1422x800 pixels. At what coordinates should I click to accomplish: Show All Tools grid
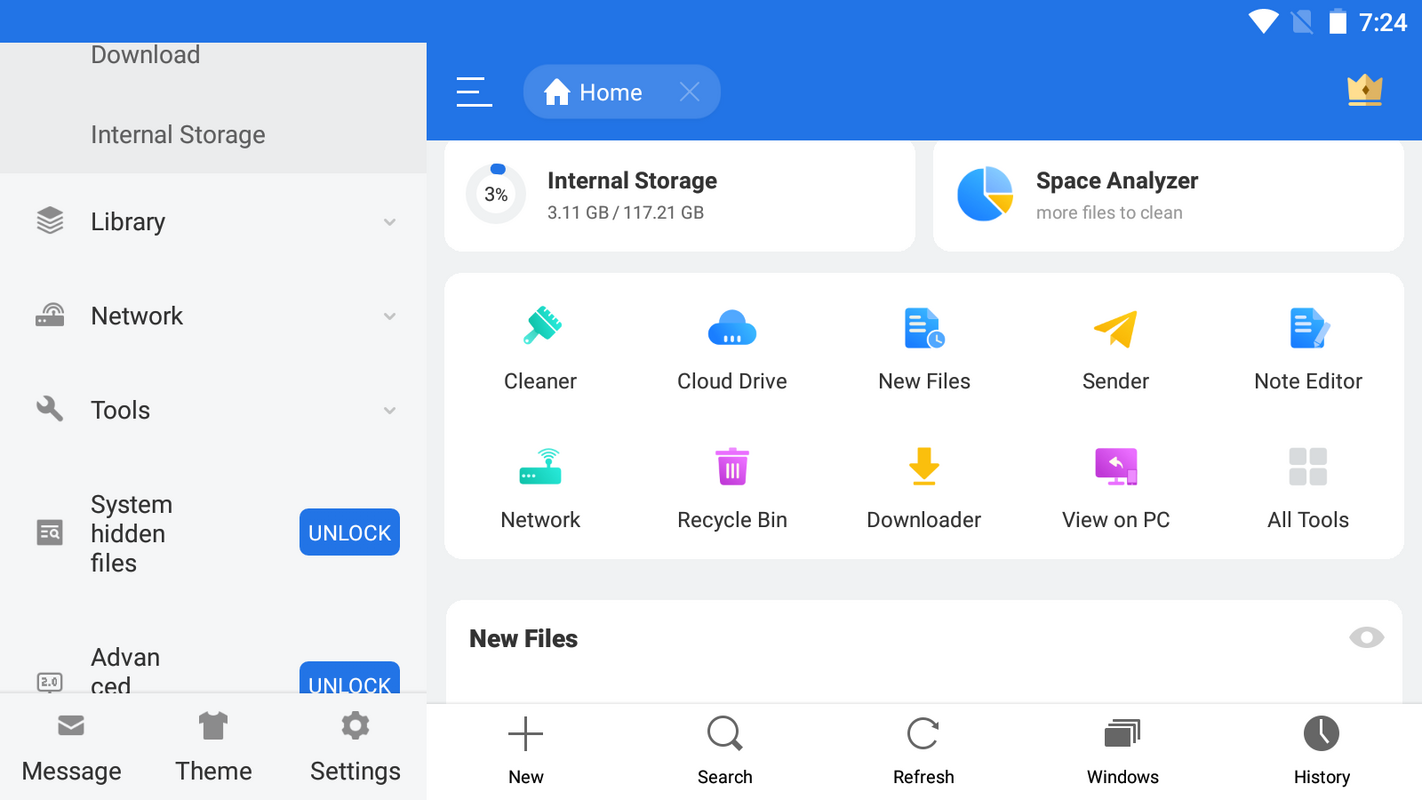1308,488
